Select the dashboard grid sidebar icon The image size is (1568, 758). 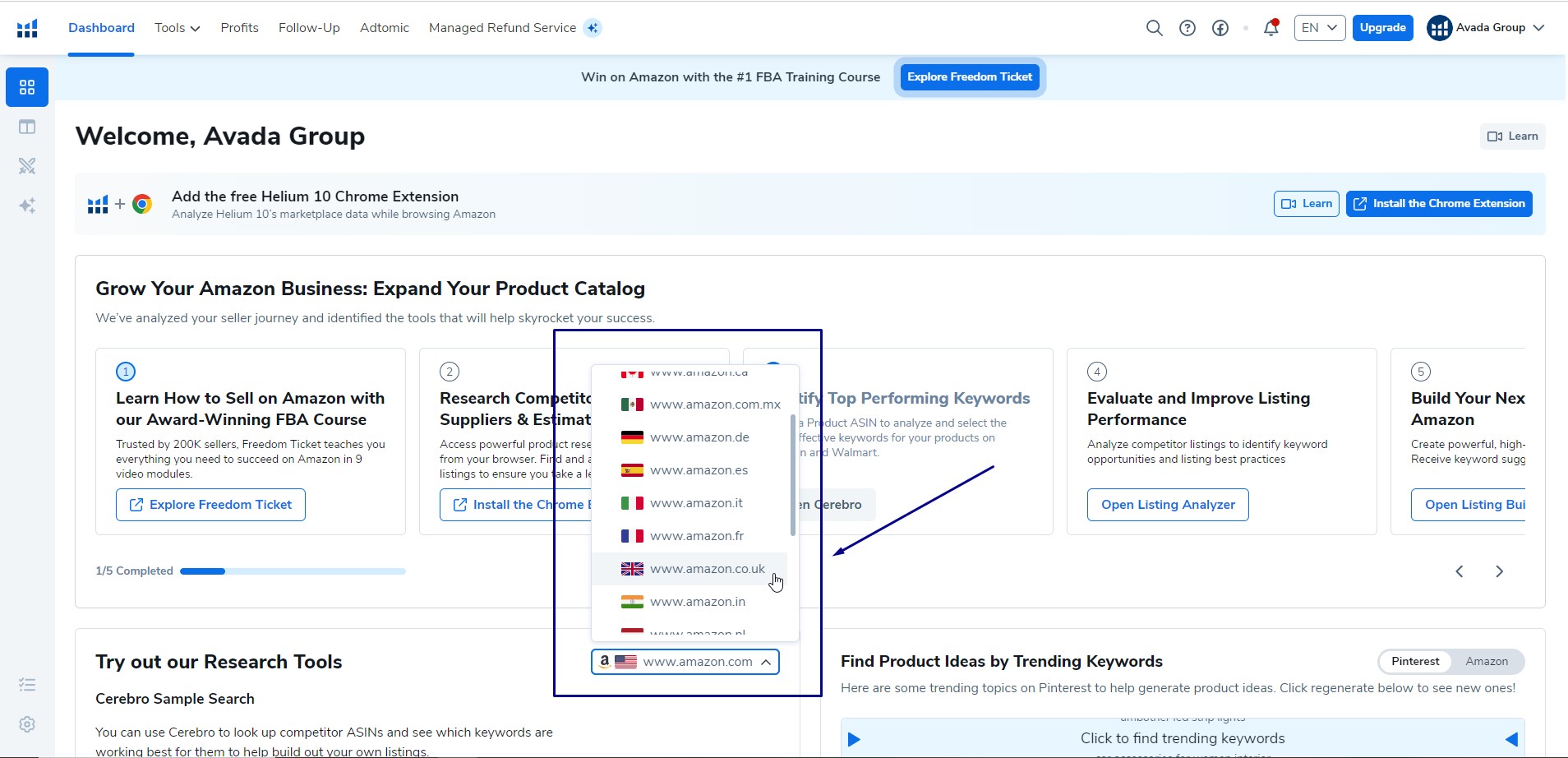[x=27, y=87]
